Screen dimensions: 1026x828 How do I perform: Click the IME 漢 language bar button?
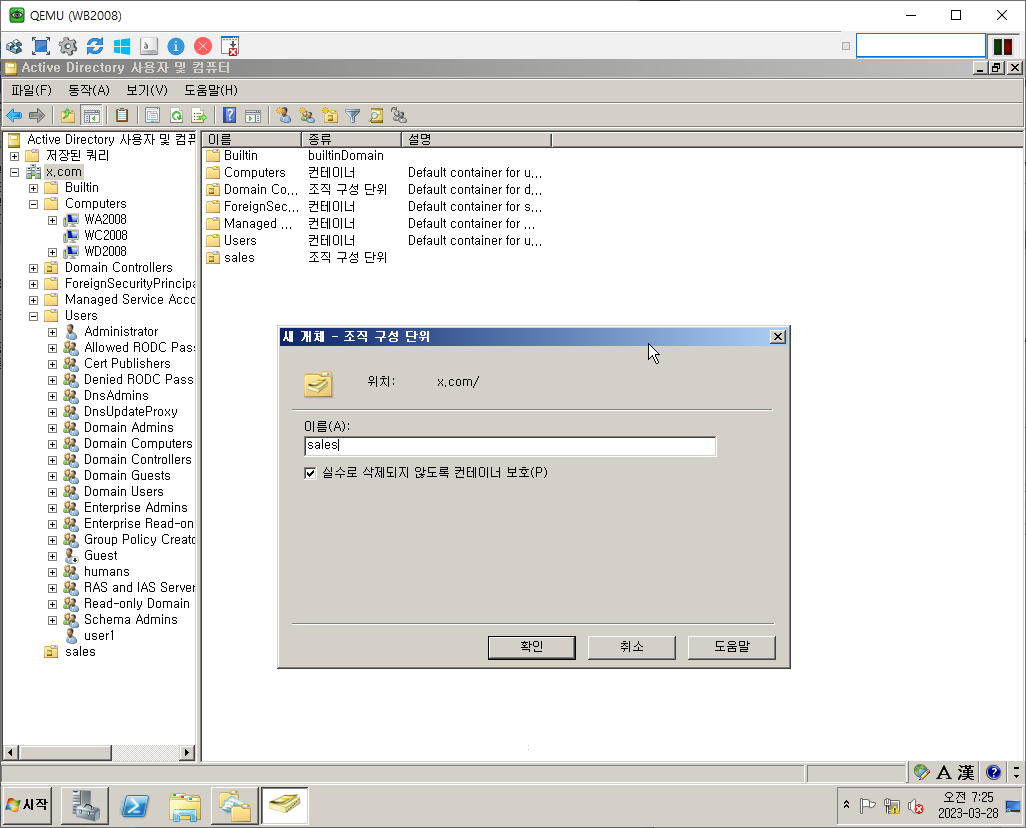point(966,772)
